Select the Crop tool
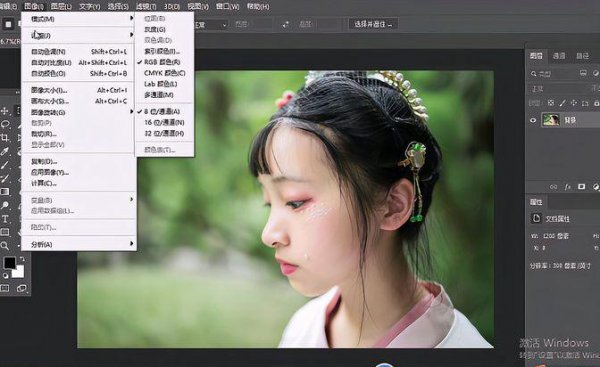Screen dimensions: 600x367 pyautogui.click(x=5, y=138)
